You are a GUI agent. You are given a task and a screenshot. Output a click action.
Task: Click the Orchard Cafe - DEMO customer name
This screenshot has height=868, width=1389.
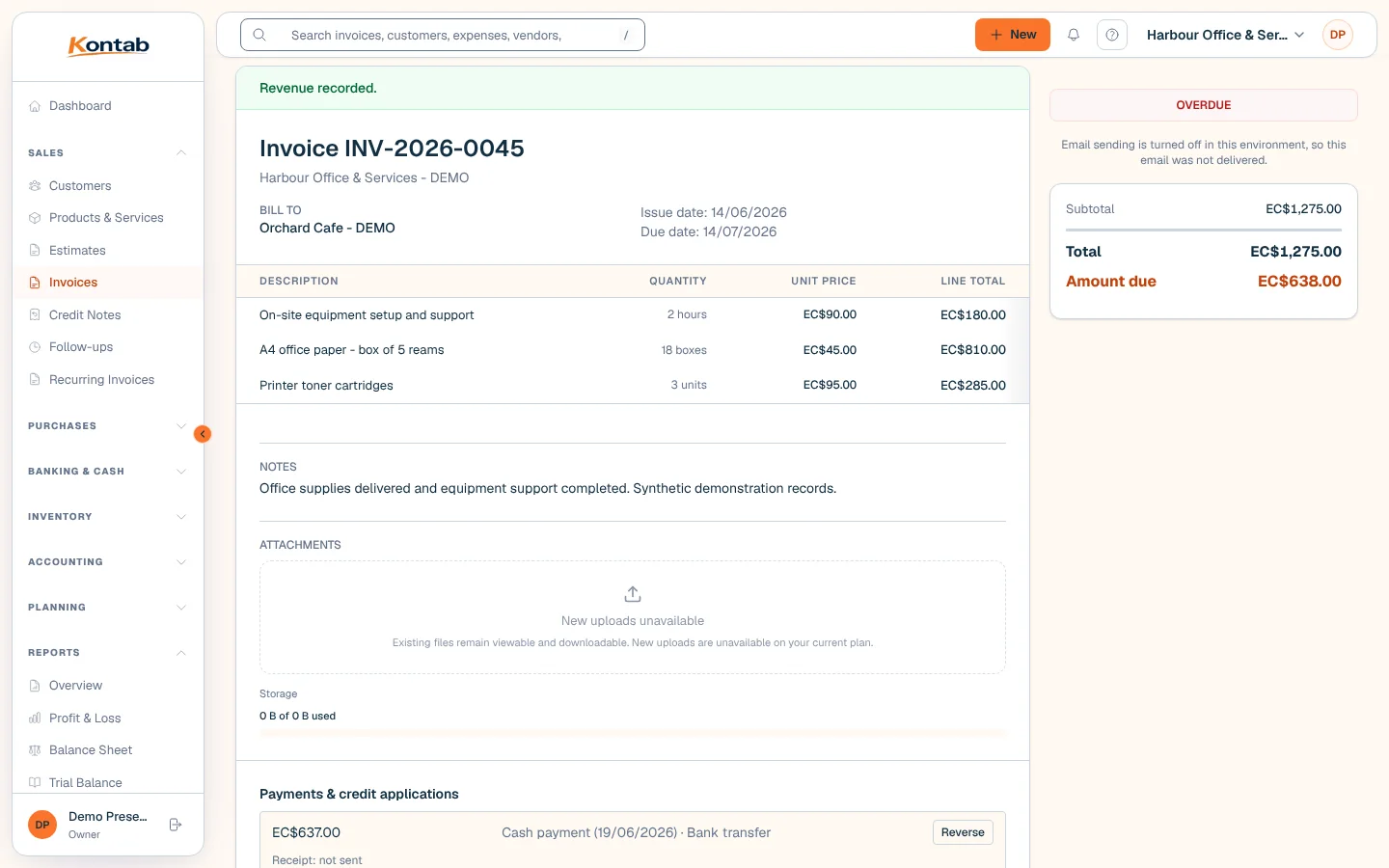click(x=327, y=229)
